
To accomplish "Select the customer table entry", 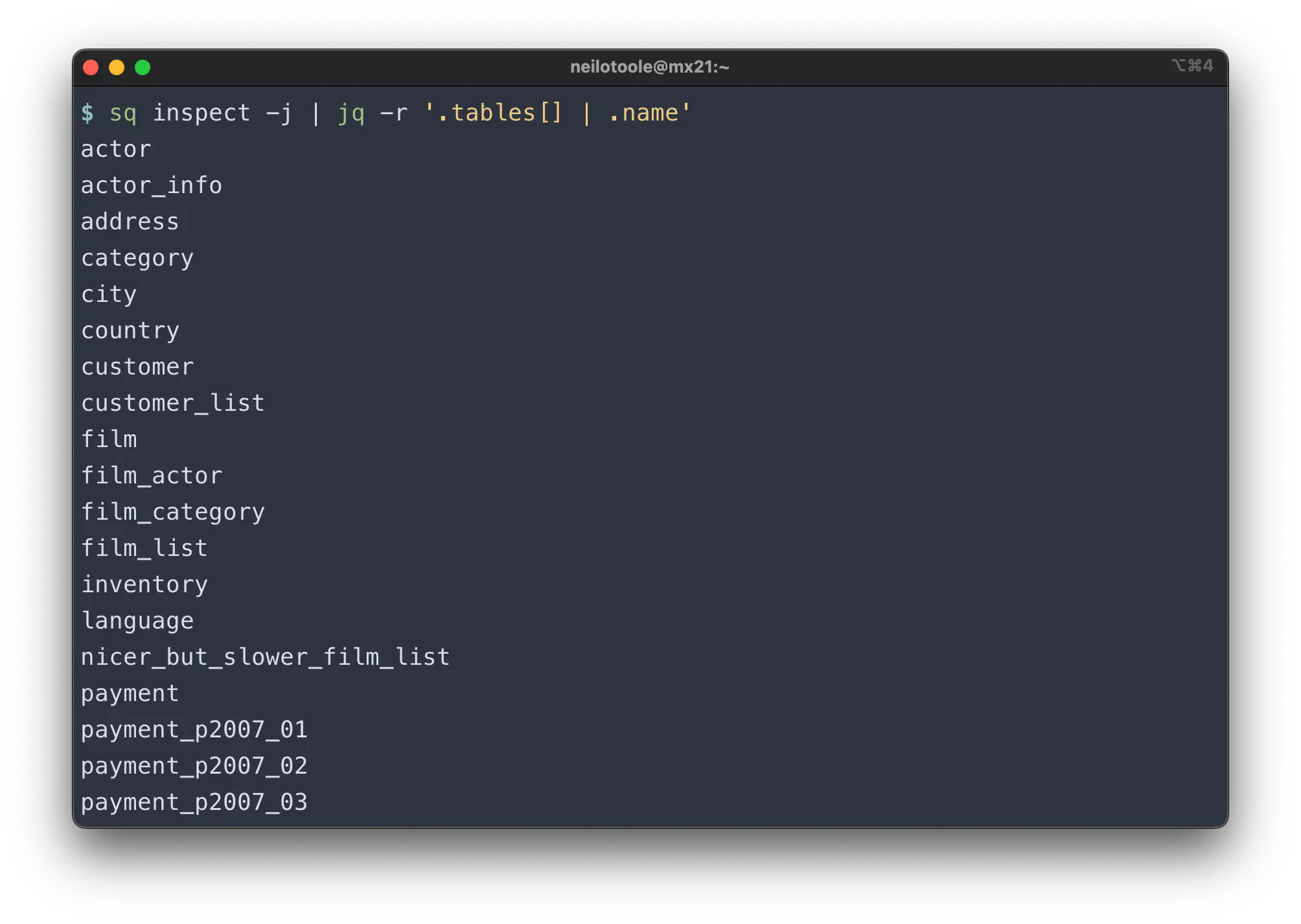I will pyautogui.click(x=137, y=366).
